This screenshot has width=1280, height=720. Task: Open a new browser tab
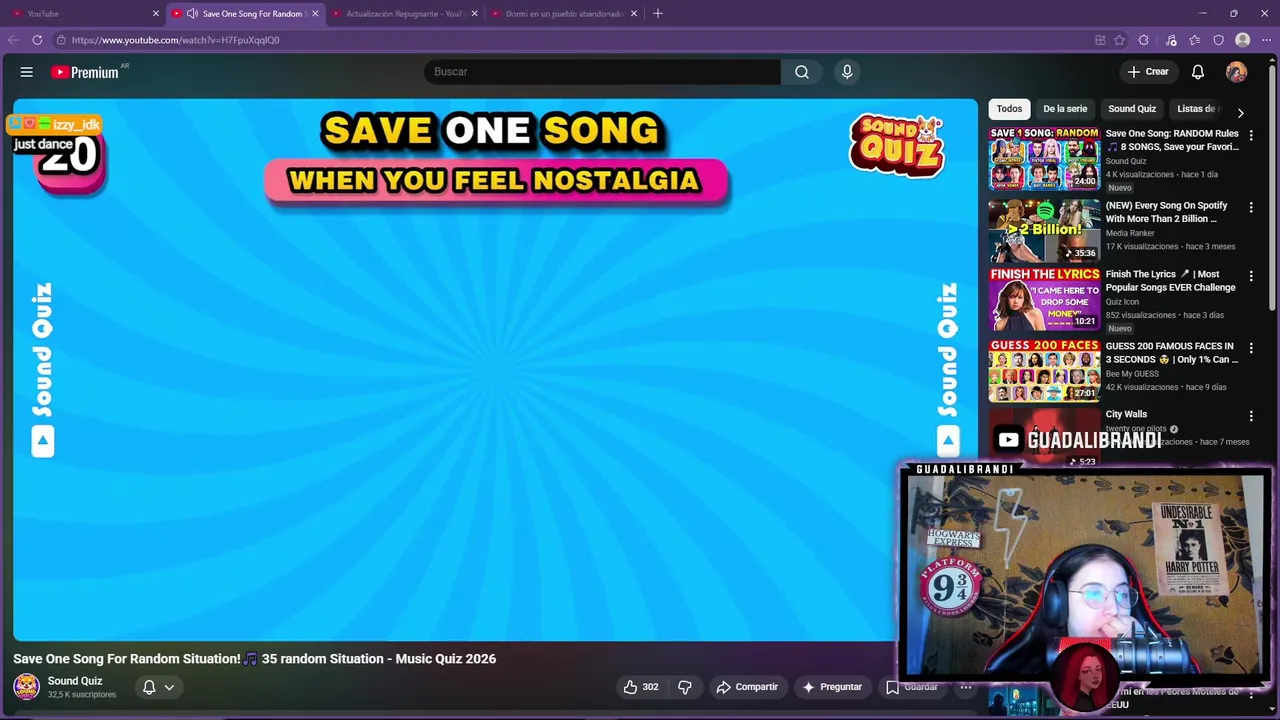point(658,14)
